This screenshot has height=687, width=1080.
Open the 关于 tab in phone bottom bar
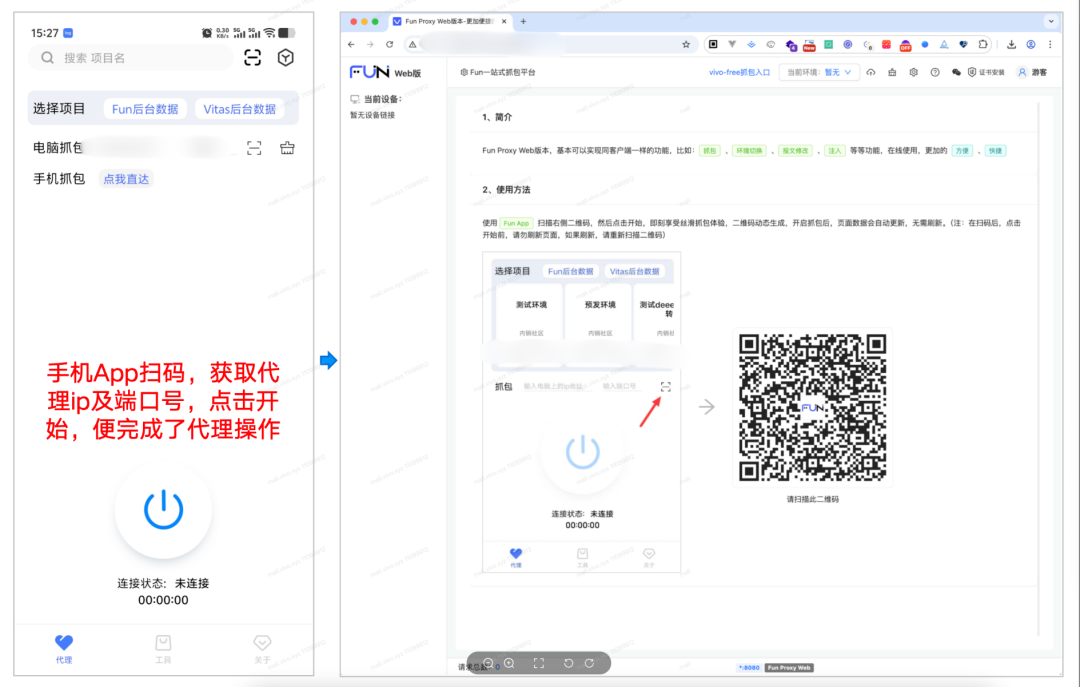pyautogui.click(x=262, y=649)
